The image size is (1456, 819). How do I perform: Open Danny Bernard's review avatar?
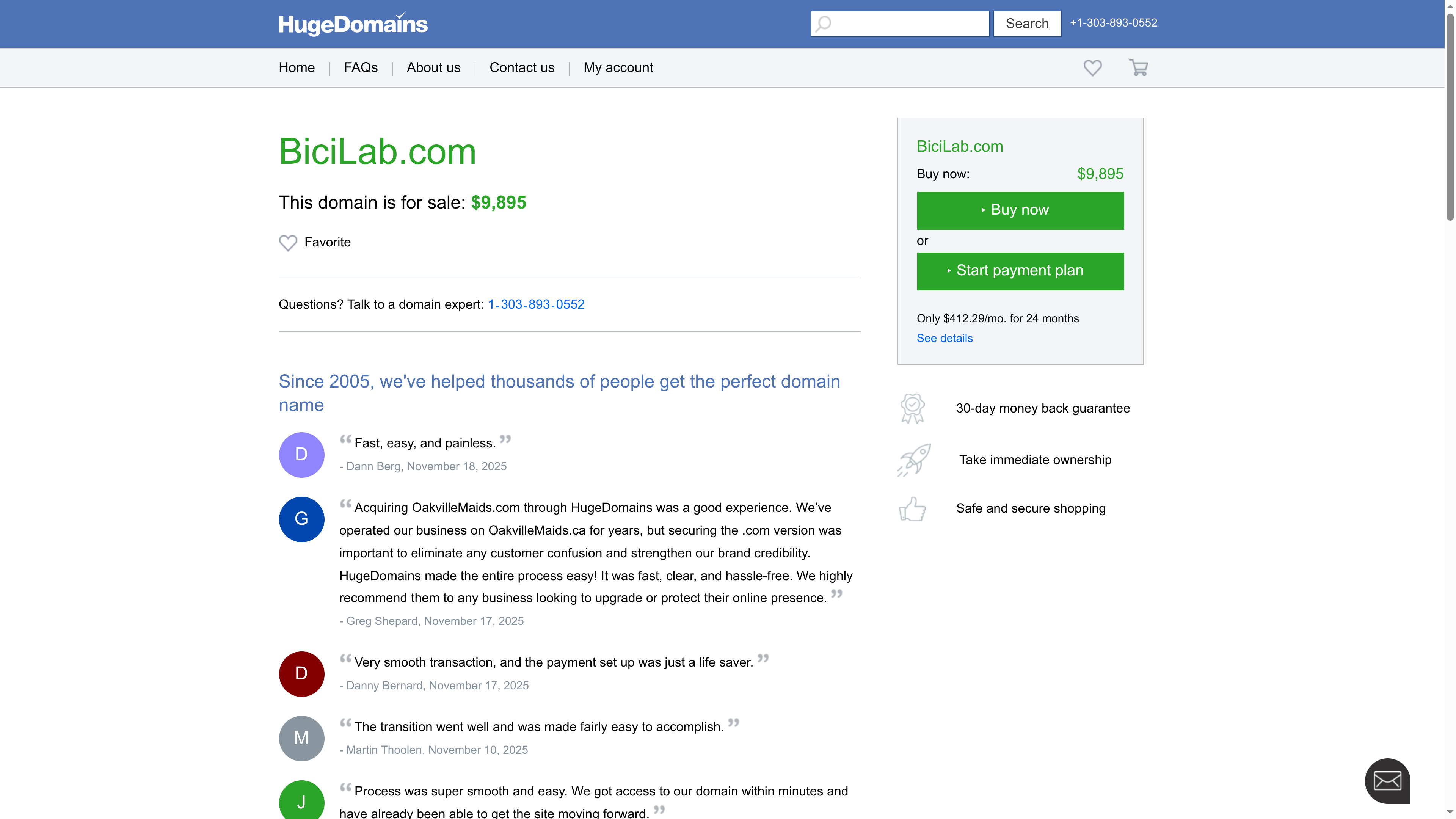coord(301,673)
